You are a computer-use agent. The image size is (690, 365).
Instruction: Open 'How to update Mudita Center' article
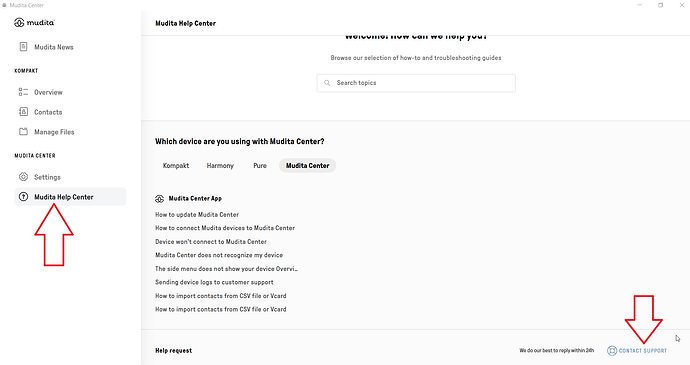click(197, 214)
